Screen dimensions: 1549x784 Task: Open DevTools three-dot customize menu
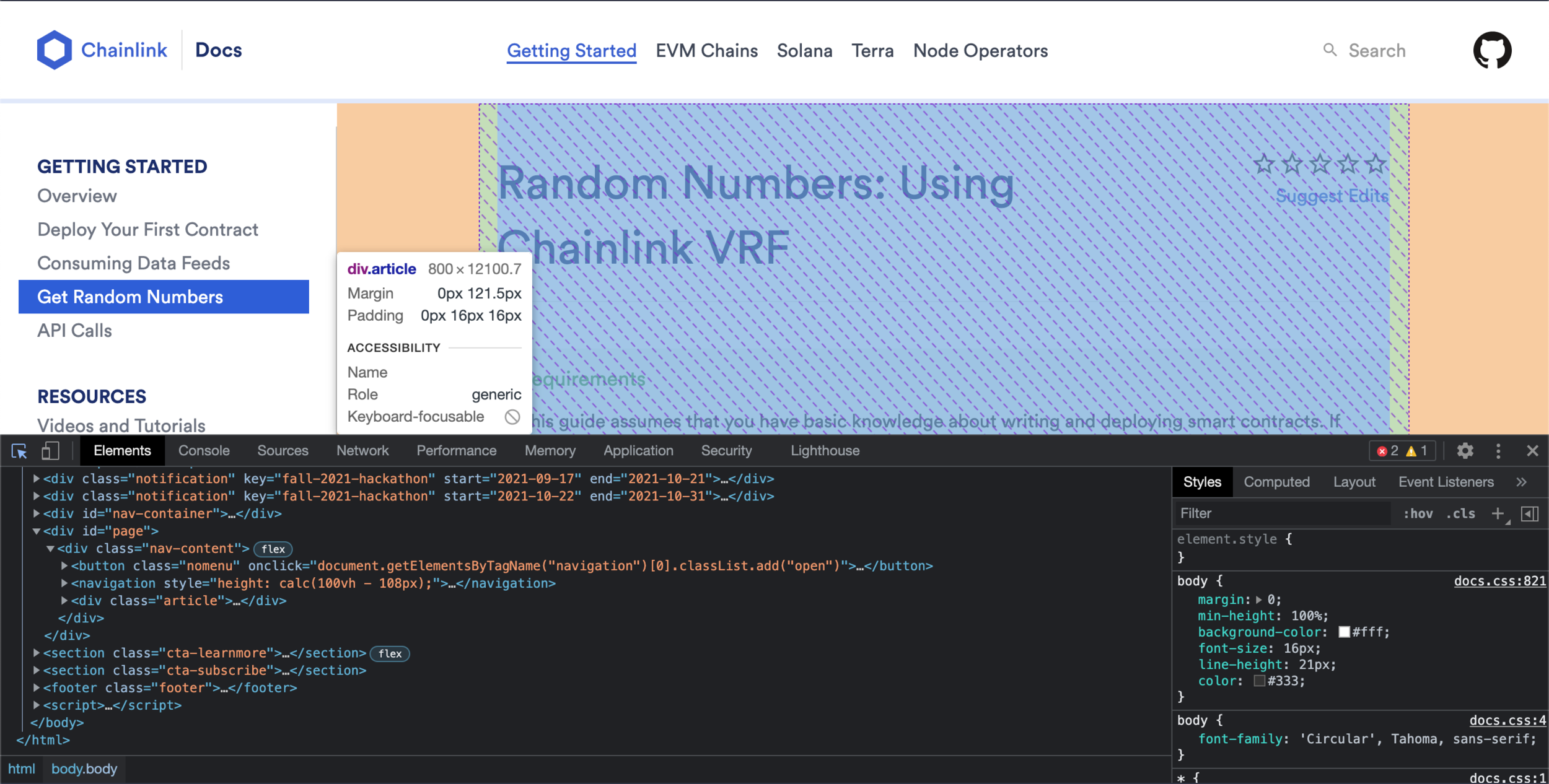coord(1498,451)
